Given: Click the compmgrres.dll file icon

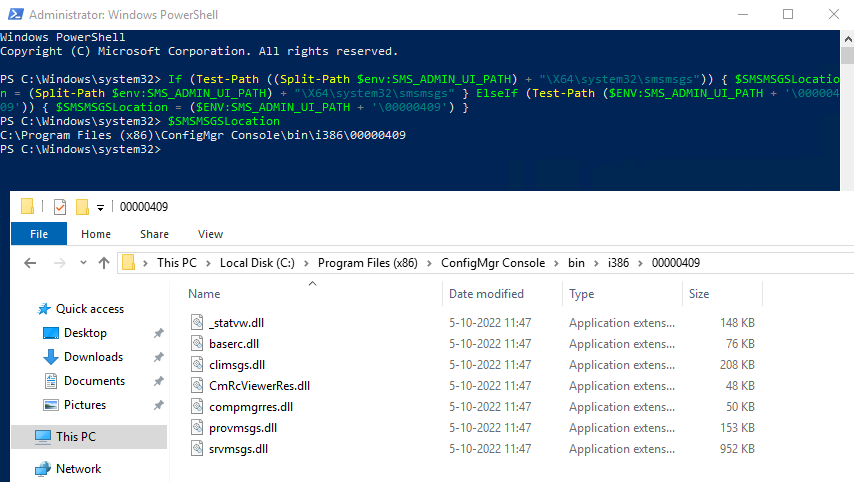Looking at the screenshot, I should click(197, 407).
